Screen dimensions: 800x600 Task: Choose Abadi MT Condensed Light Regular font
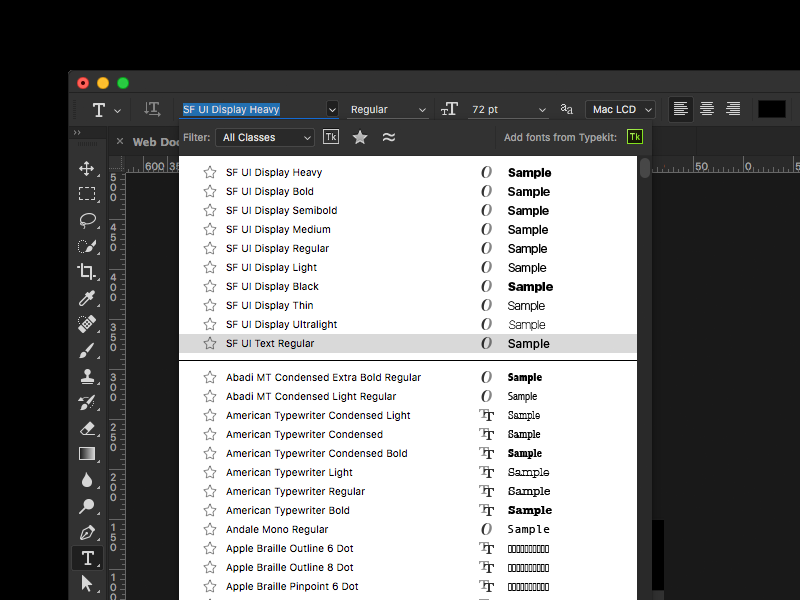click(x=408, y=396)
